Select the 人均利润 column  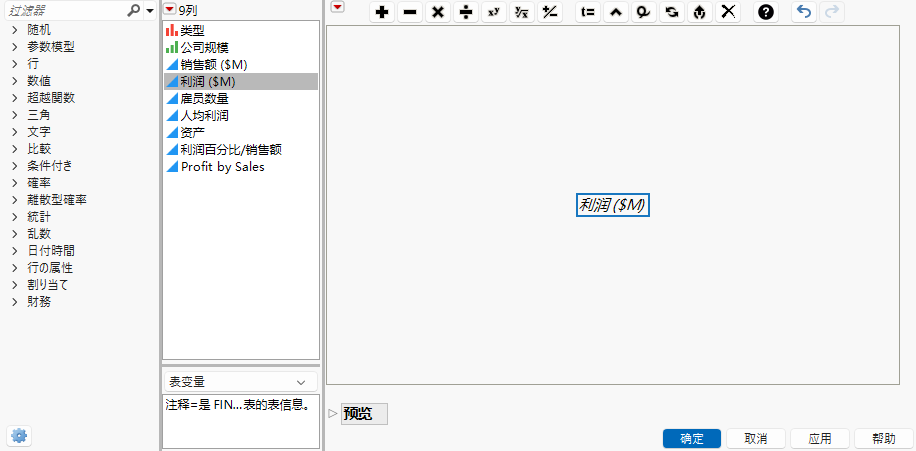pos(241,116)
